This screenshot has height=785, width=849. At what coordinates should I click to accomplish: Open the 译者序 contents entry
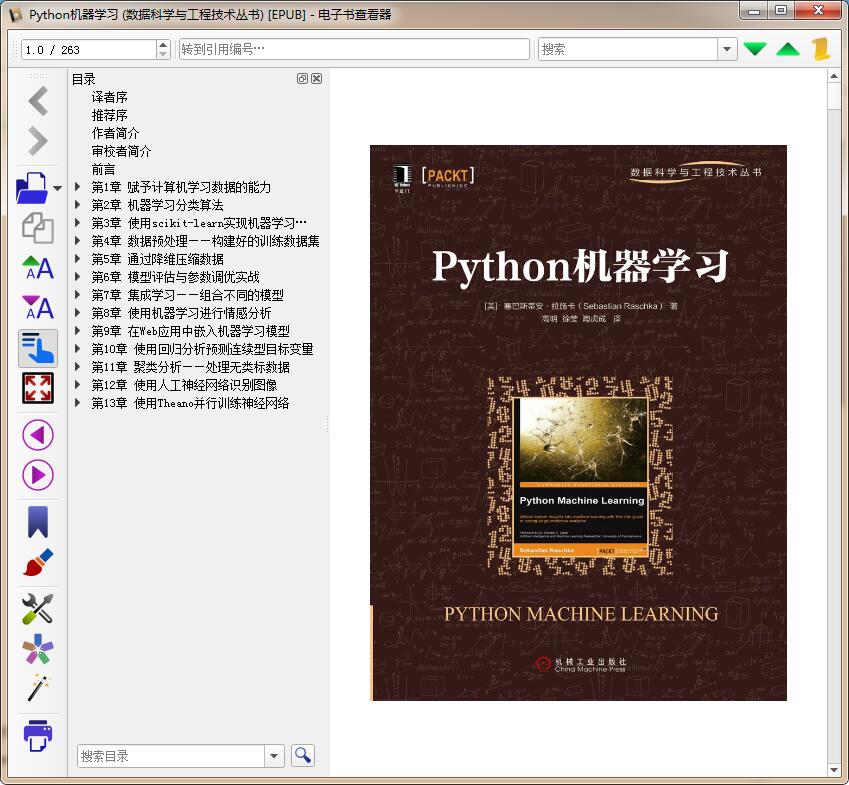click(109, 97)
